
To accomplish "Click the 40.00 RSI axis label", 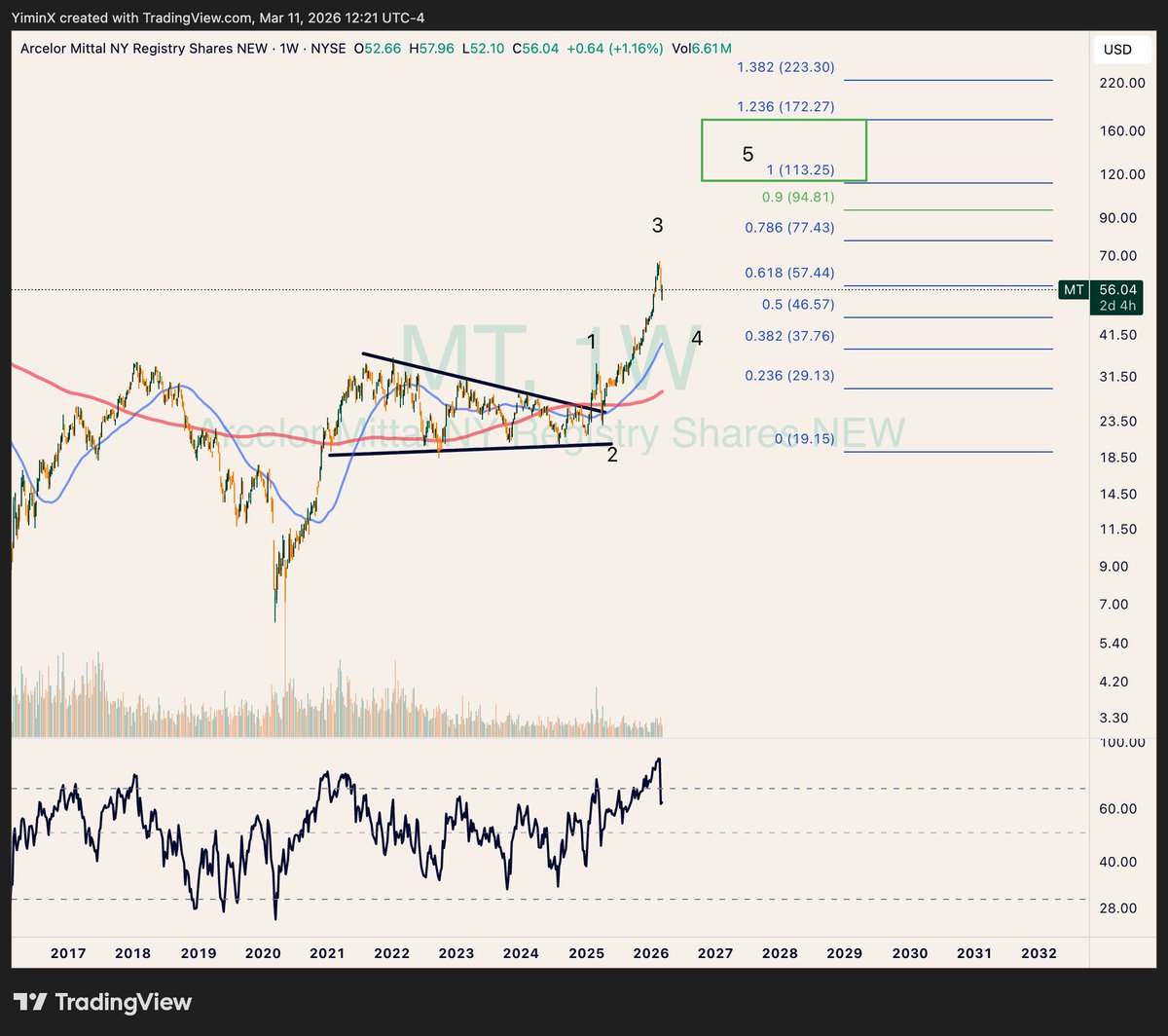I will click(x=1117, y=861).
